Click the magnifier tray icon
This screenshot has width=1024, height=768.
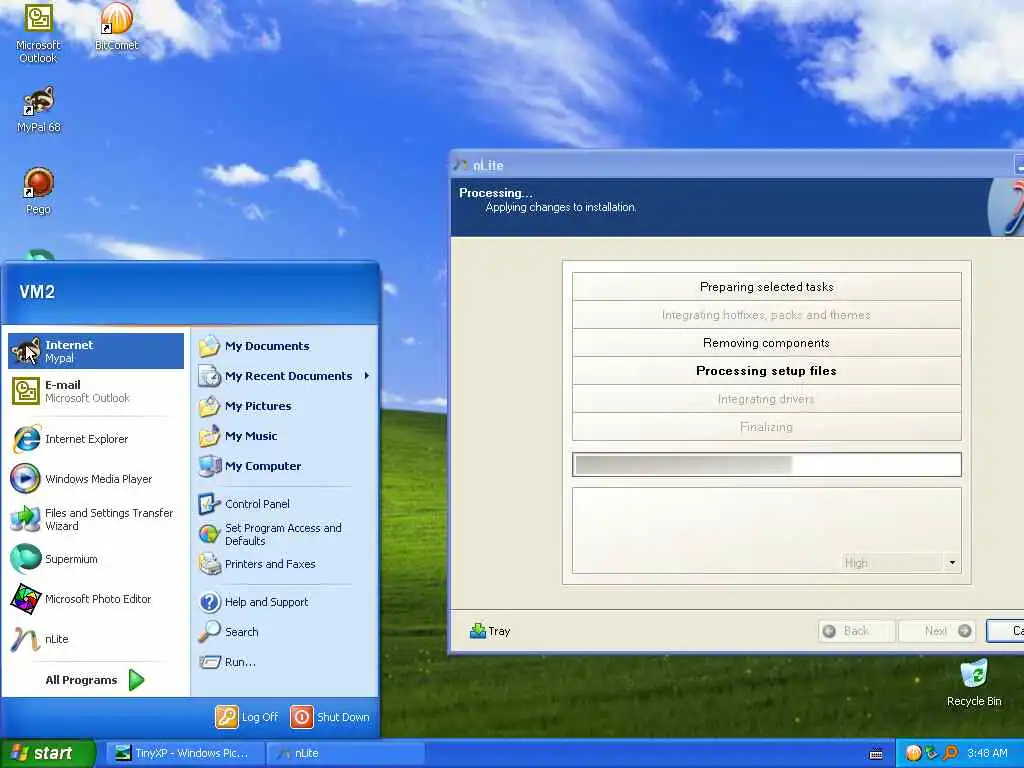950,753
